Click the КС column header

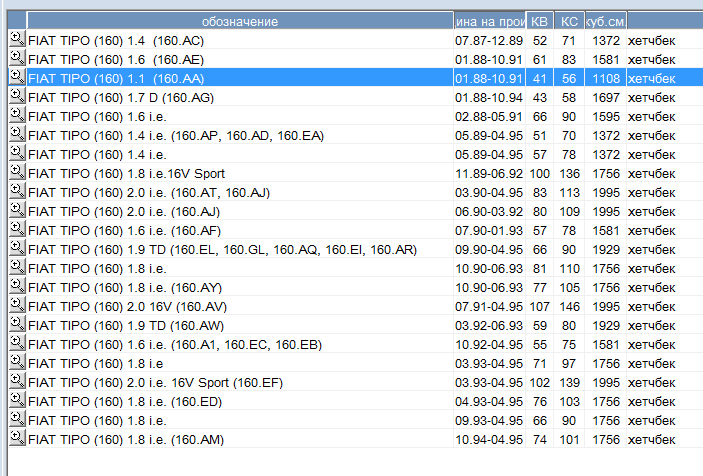click(569, 21)
